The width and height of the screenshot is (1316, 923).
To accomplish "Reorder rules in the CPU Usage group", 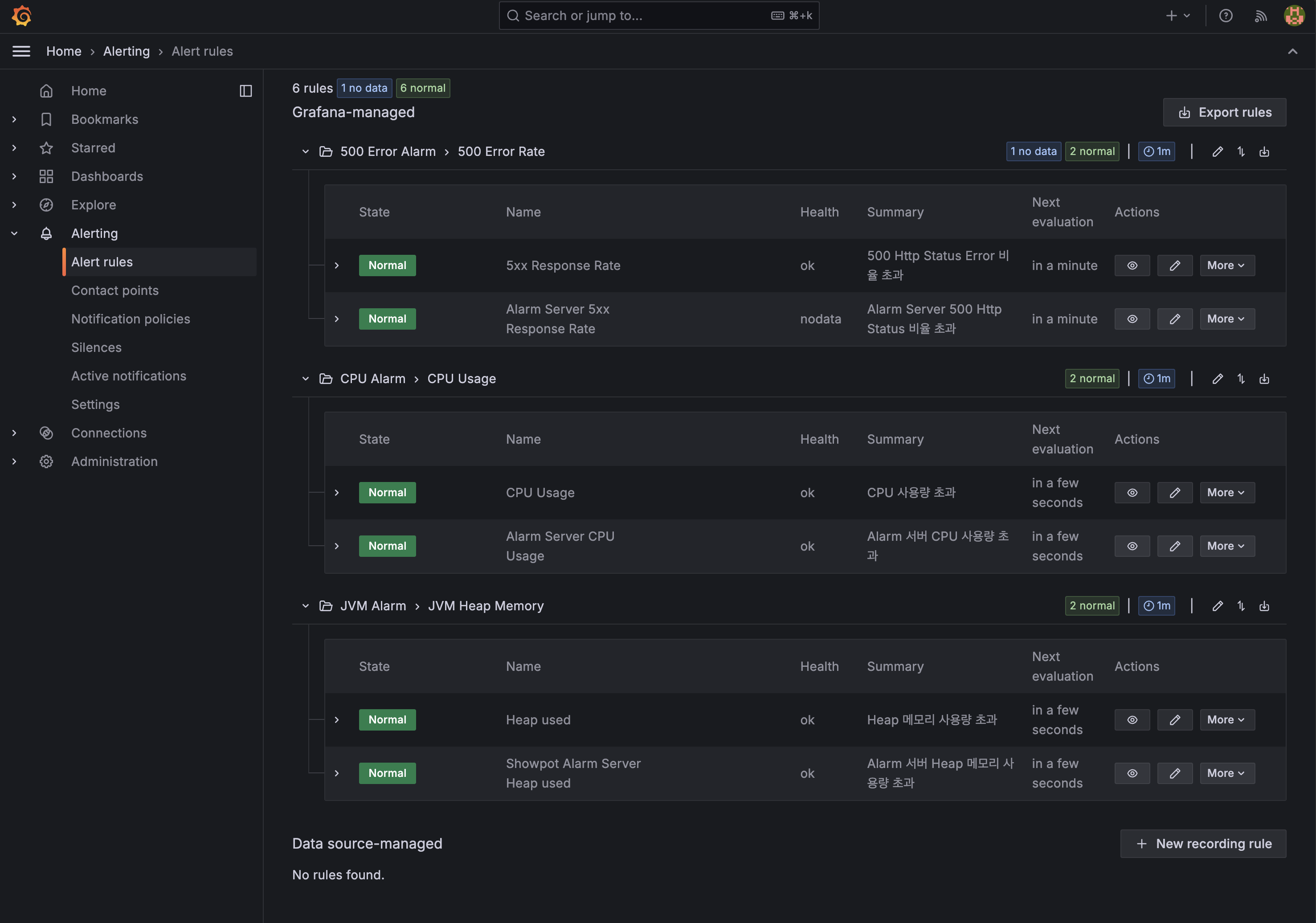I will tap(1241, 378).
